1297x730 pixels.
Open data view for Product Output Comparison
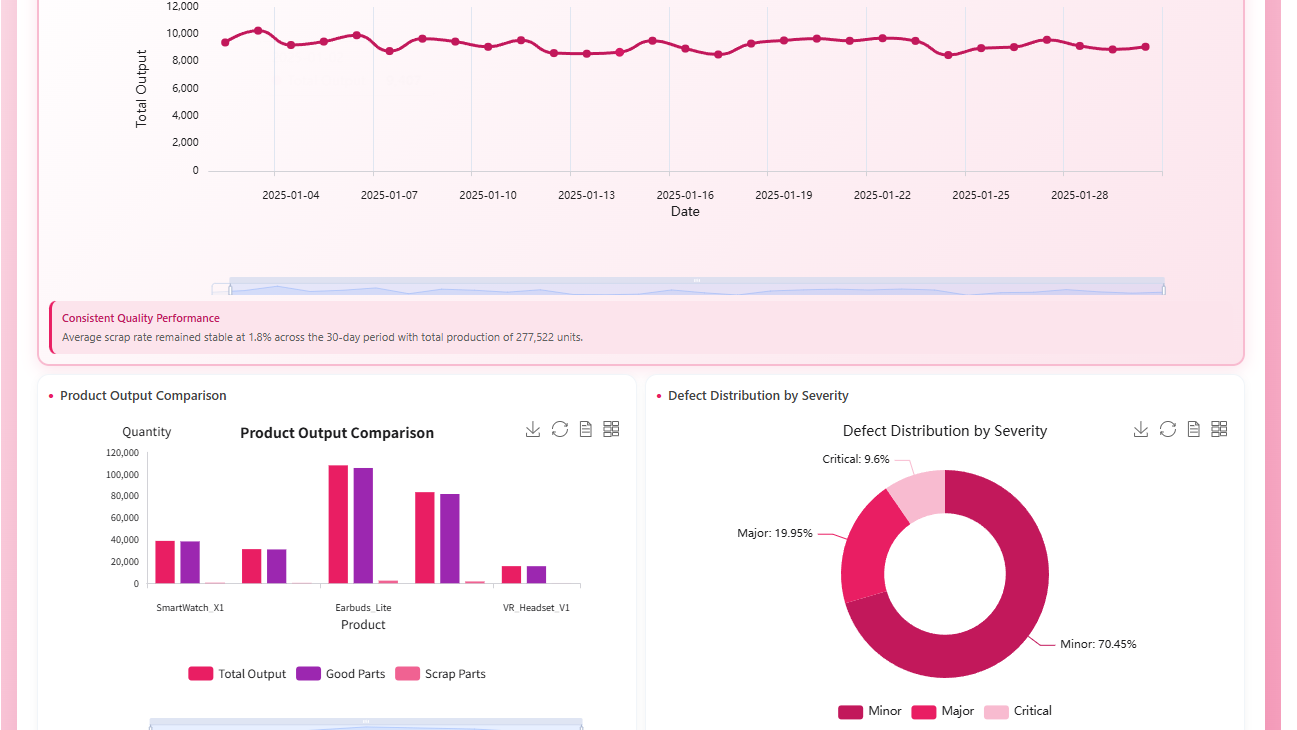(586, 429)
